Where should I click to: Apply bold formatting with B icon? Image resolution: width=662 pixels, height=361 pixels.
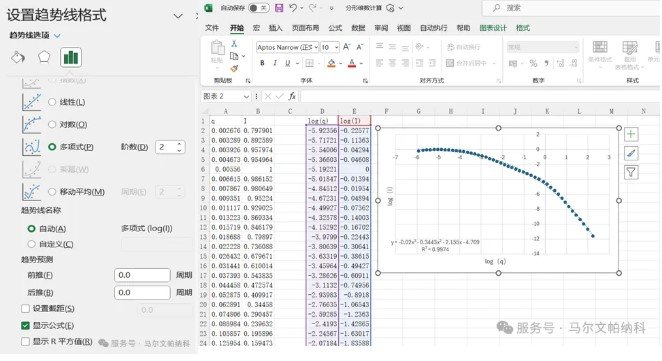pyautogui.click(x=262, y=63)
